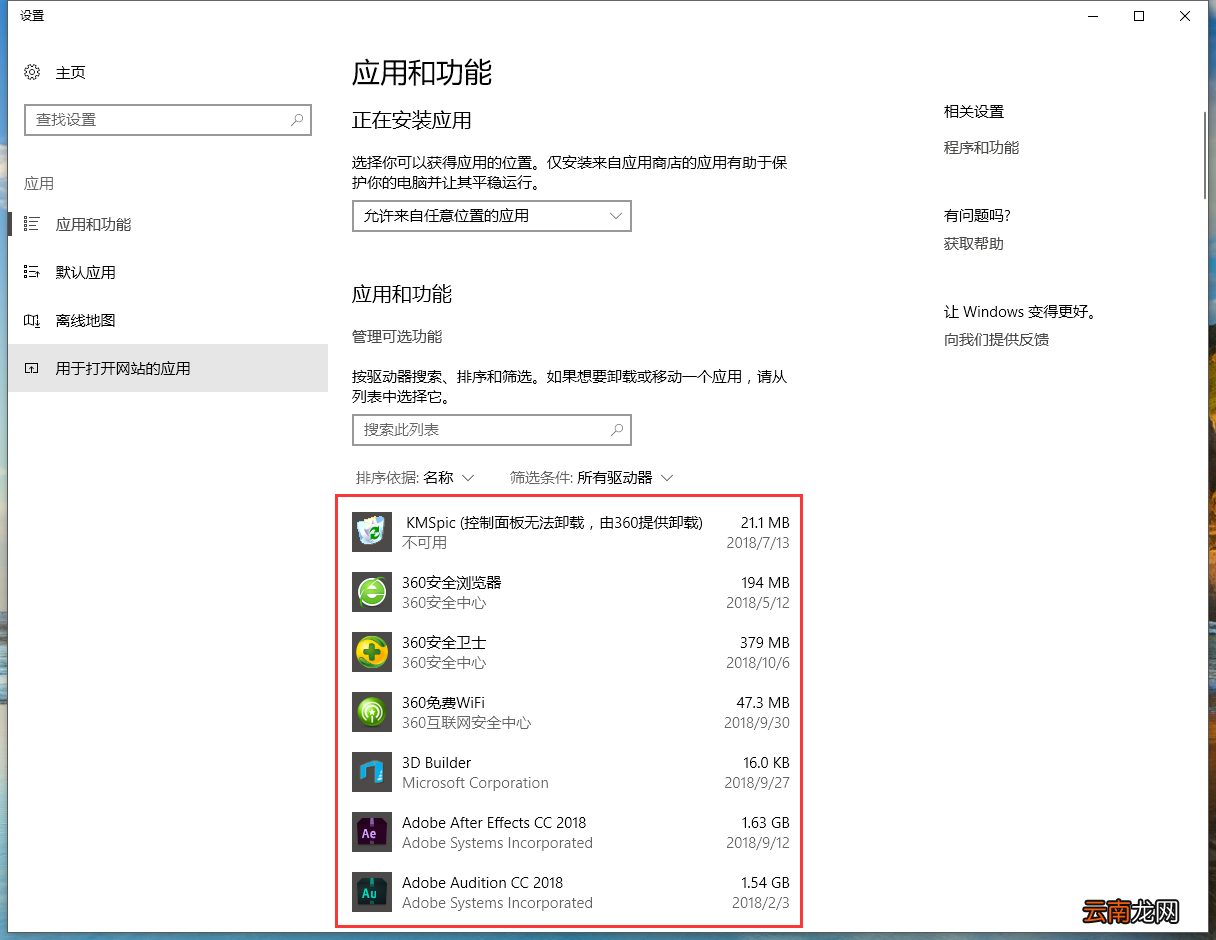Open the 允许来自任意位置的应用 dropdown

(x=492, y=216)
